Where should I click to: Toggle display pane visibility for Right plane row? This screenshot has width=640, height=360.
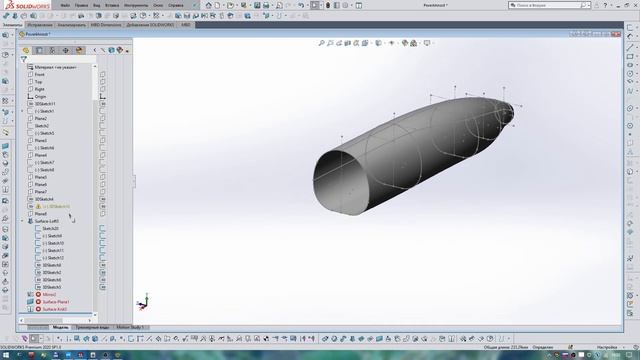(x=102, y=89)
